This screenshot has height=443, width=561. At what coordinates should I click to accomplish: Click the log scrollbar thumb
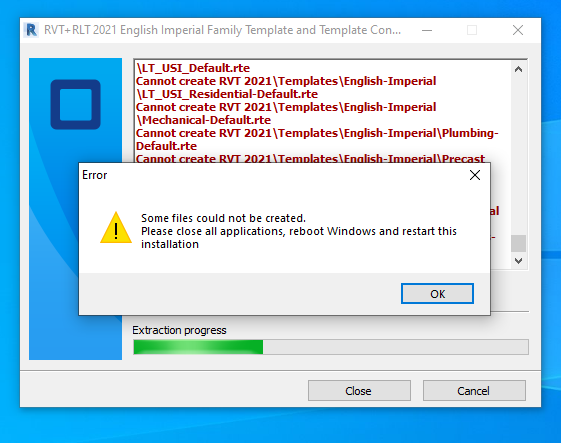pyautogui.click(x=518, y=243)
